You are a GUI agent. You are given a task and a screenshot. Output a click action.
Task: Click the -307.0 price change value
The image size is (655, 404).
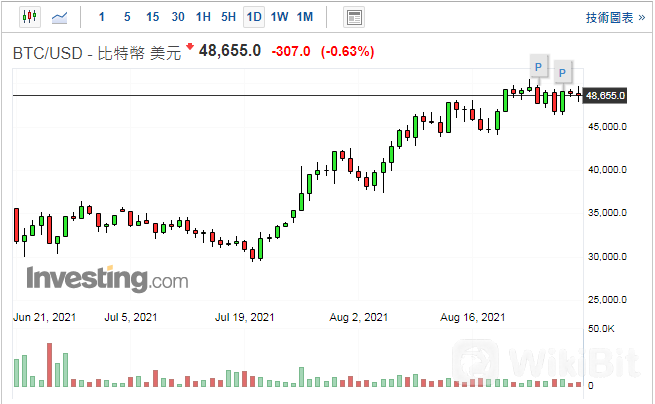pos(291,52)
